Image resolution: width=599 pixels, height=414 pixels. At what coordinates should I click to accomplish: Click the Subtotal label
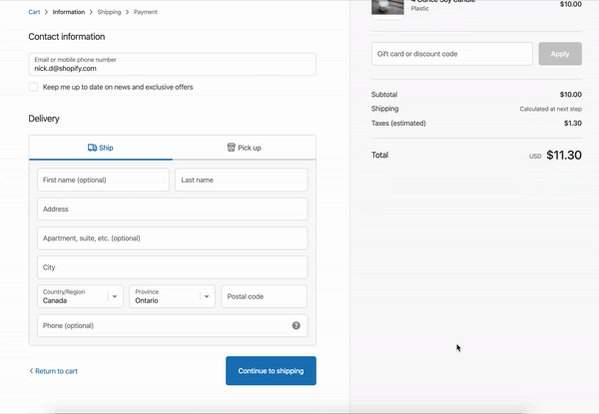pos(384,94)
